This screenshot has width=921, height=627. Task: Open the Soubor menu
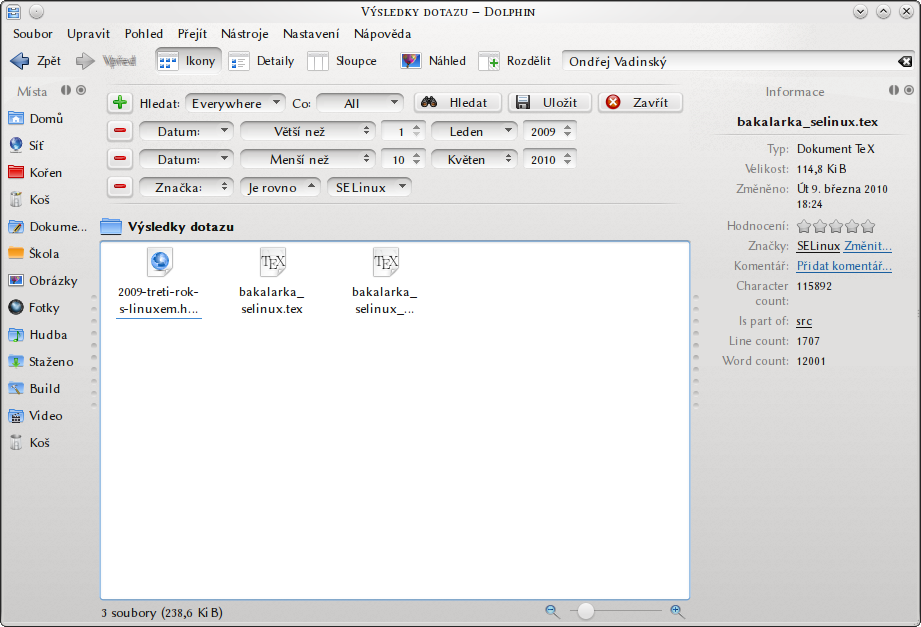[x=33, y=34]
